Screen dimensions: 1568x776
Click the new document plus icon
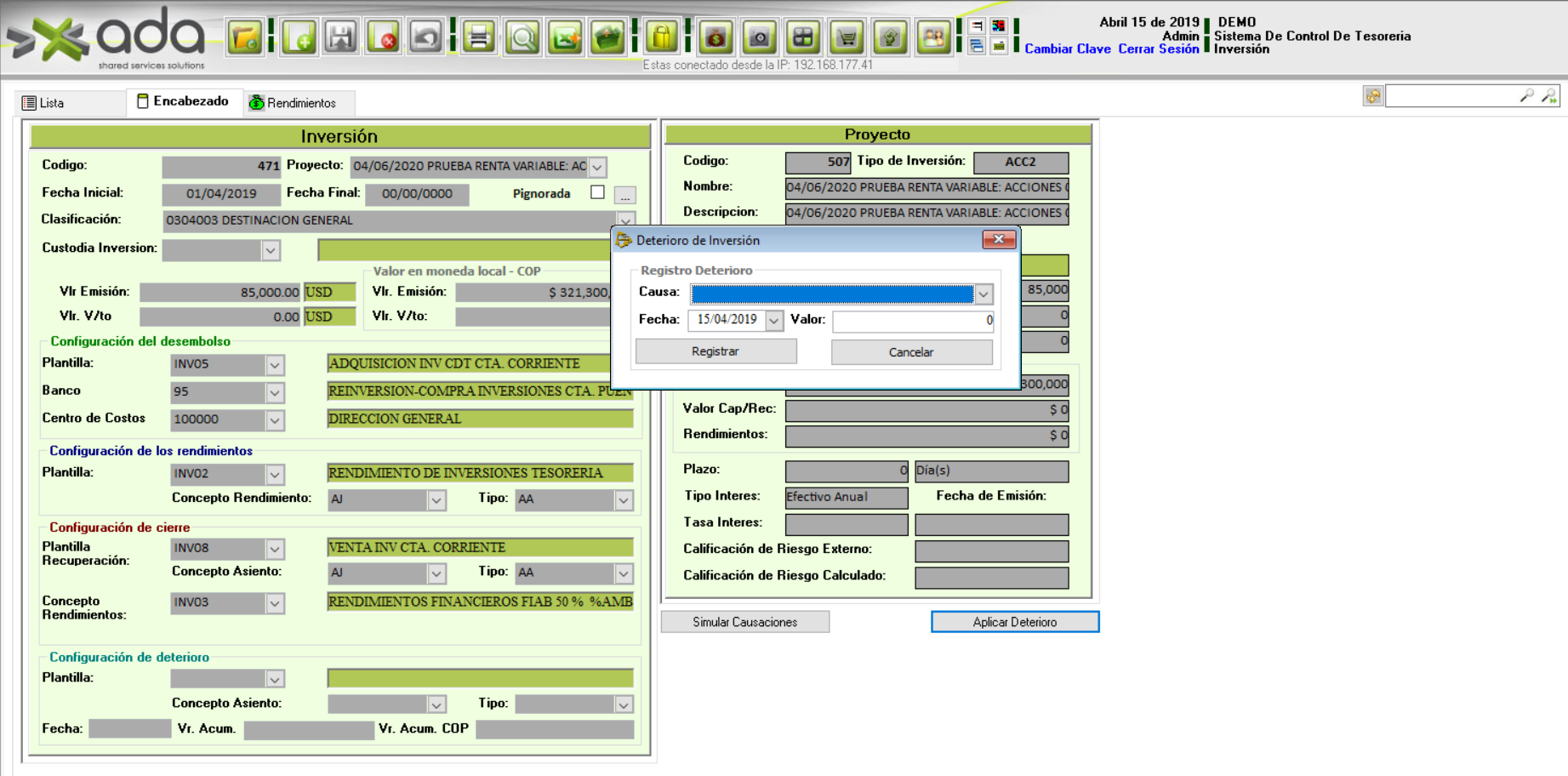click(299, 37)
